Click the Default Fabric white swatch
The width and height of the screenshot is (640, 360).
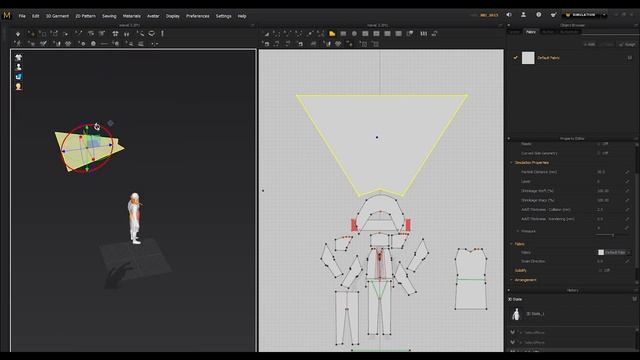pyautogui.click(x=528, y=58)
